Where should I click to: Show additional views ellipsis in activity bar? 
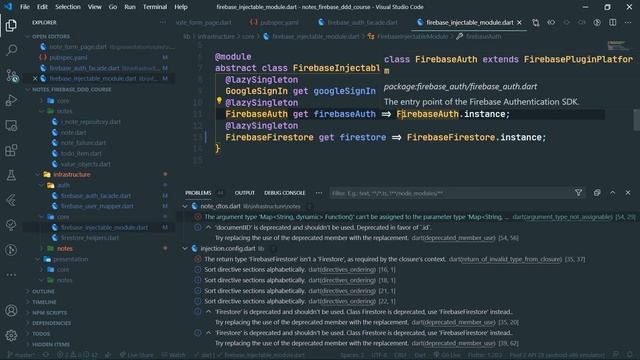(x=11, y=275)
